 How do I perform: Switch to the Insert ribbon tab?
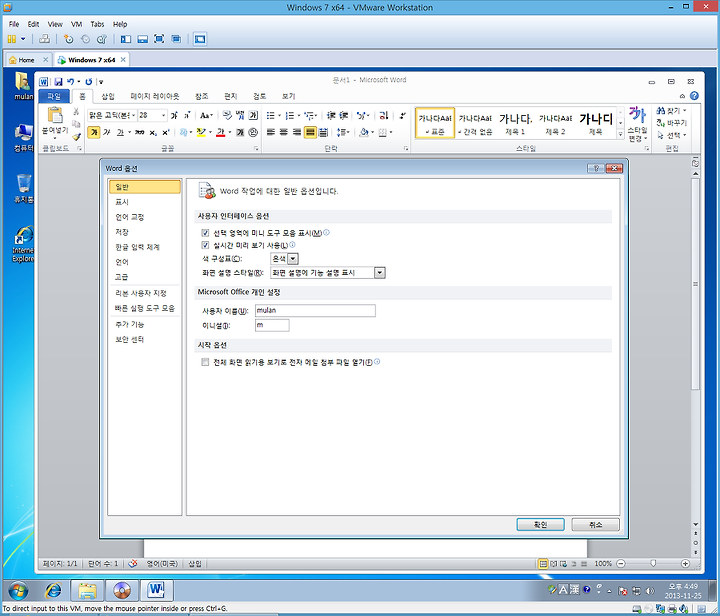click(x=108, y=96)
